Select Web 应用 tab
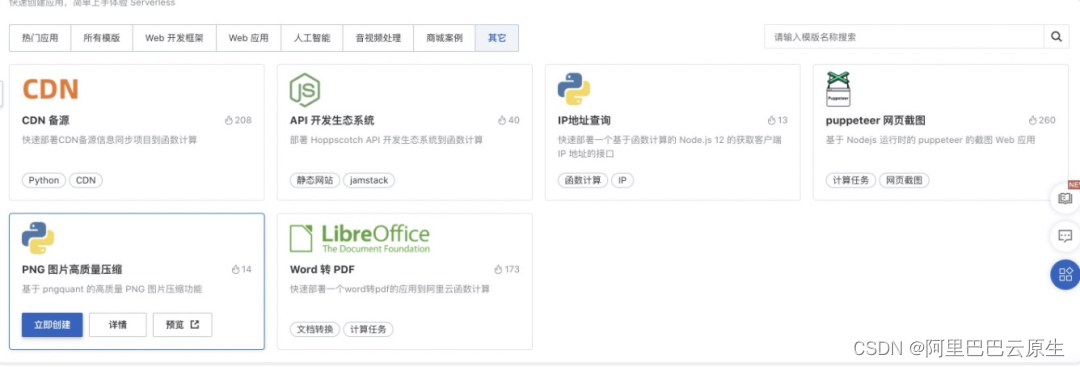This screenshot has height=367, width=1080. point(249,38)
